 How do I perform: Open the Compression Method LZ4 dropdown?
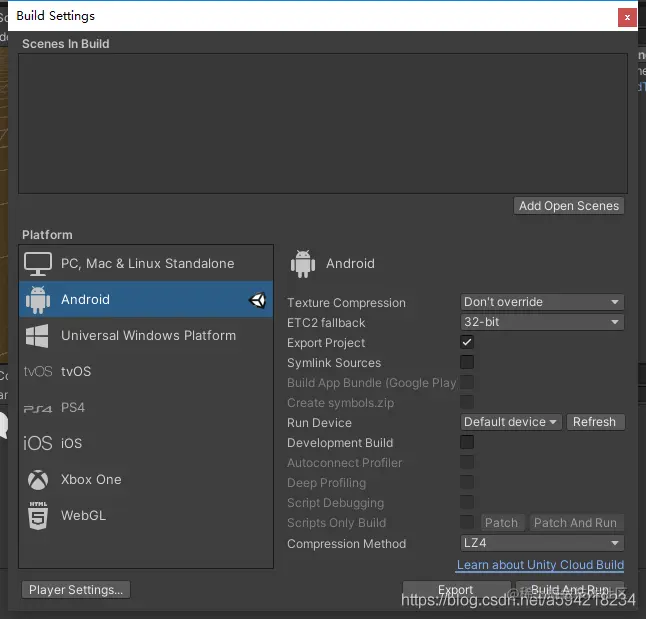(x=542, y=543)
